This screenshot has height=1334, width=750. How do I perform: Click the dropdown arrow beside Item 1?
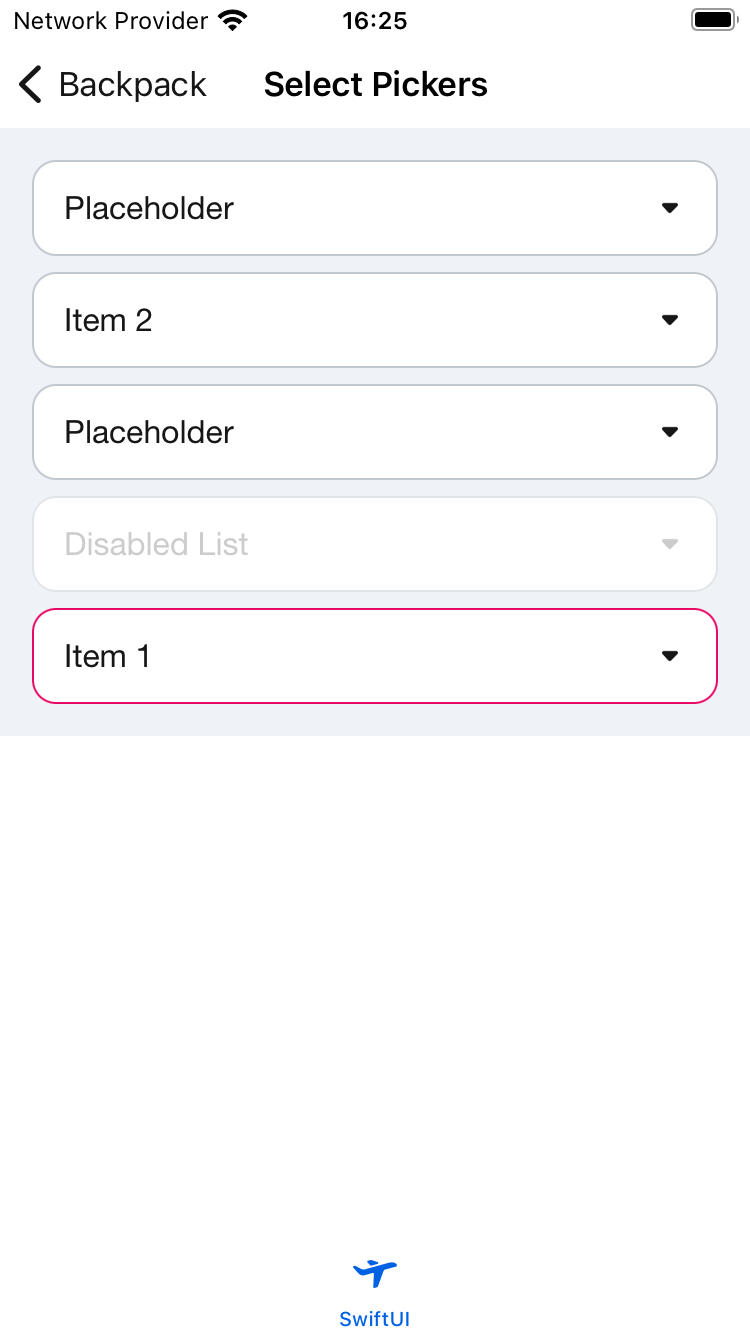[x=670, y=656]
